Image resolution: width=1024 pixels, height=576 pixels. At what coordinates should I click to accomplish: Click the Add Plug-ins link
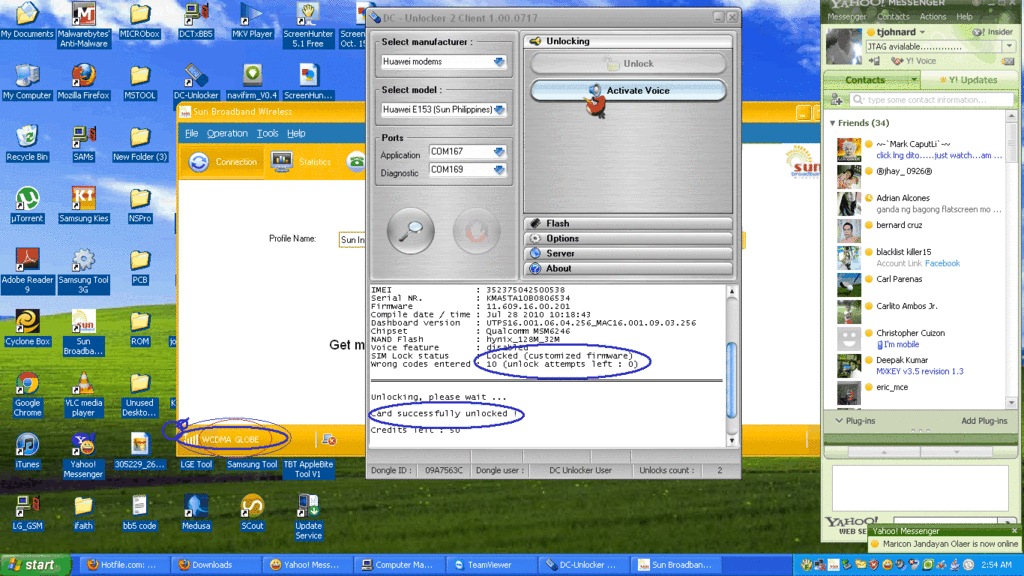[x=984, y=421]
